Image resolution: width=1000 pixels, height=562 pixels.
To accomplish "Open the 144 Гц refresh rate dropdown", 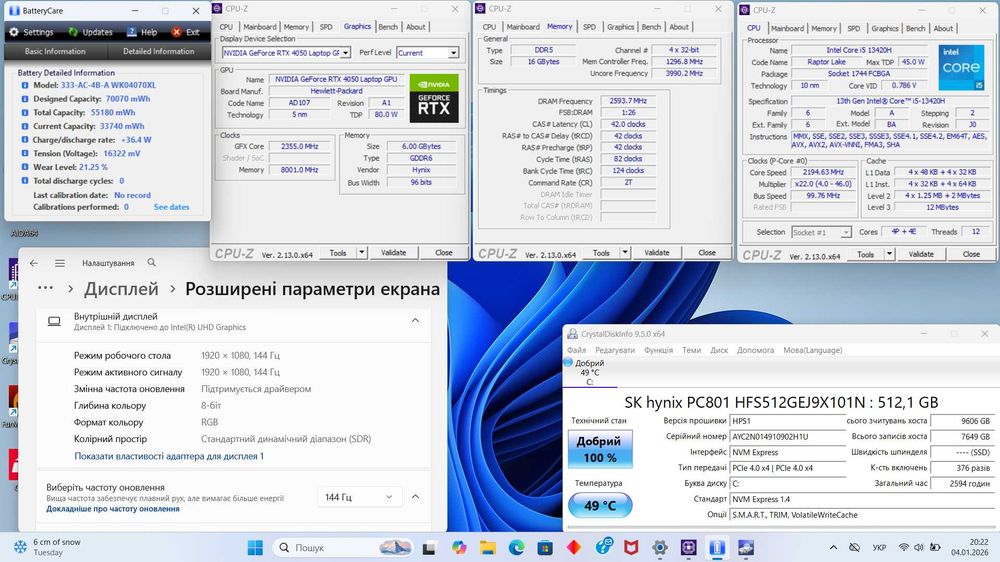I will pyautogui.click(x=359, y=497).
